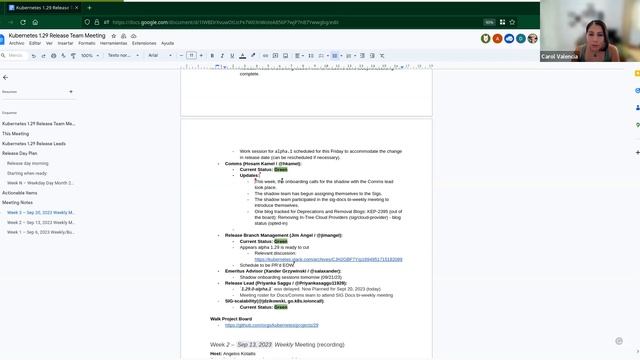Click the increase indent icon

click(x=372, y=56)
